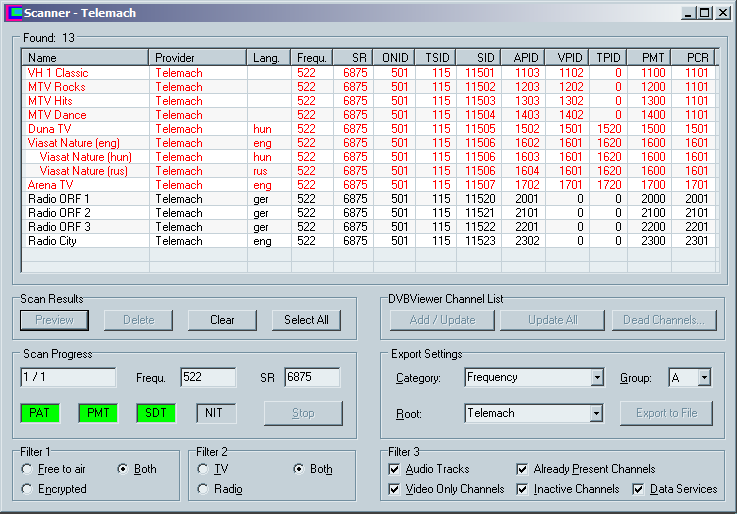The image size is (737, 514).
Task: Sort by Name column header
Action: click(85, 58)
